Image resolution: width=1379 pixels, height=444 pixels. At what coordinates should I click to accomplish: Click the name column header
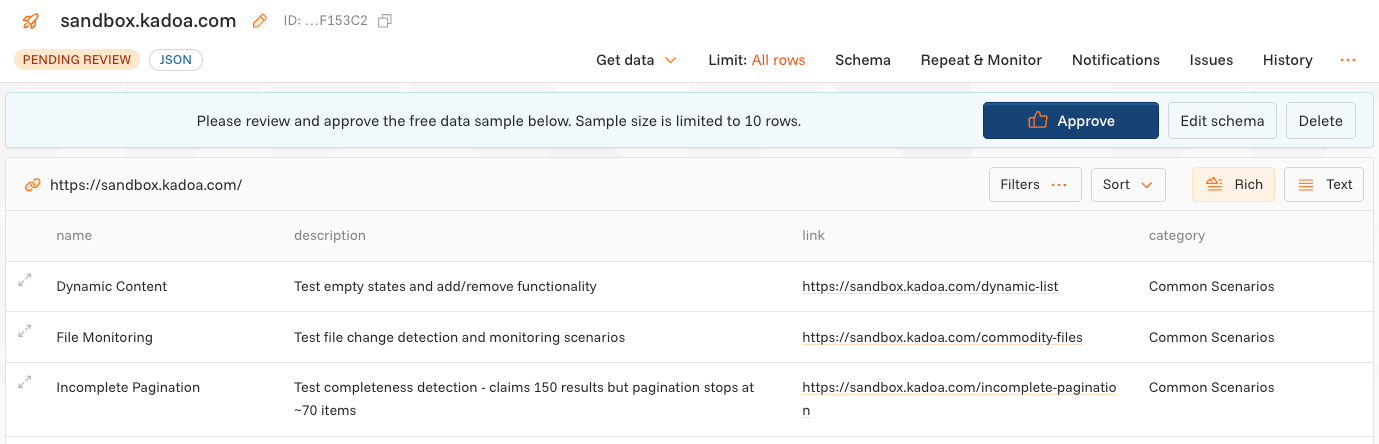tap(74, 236)
